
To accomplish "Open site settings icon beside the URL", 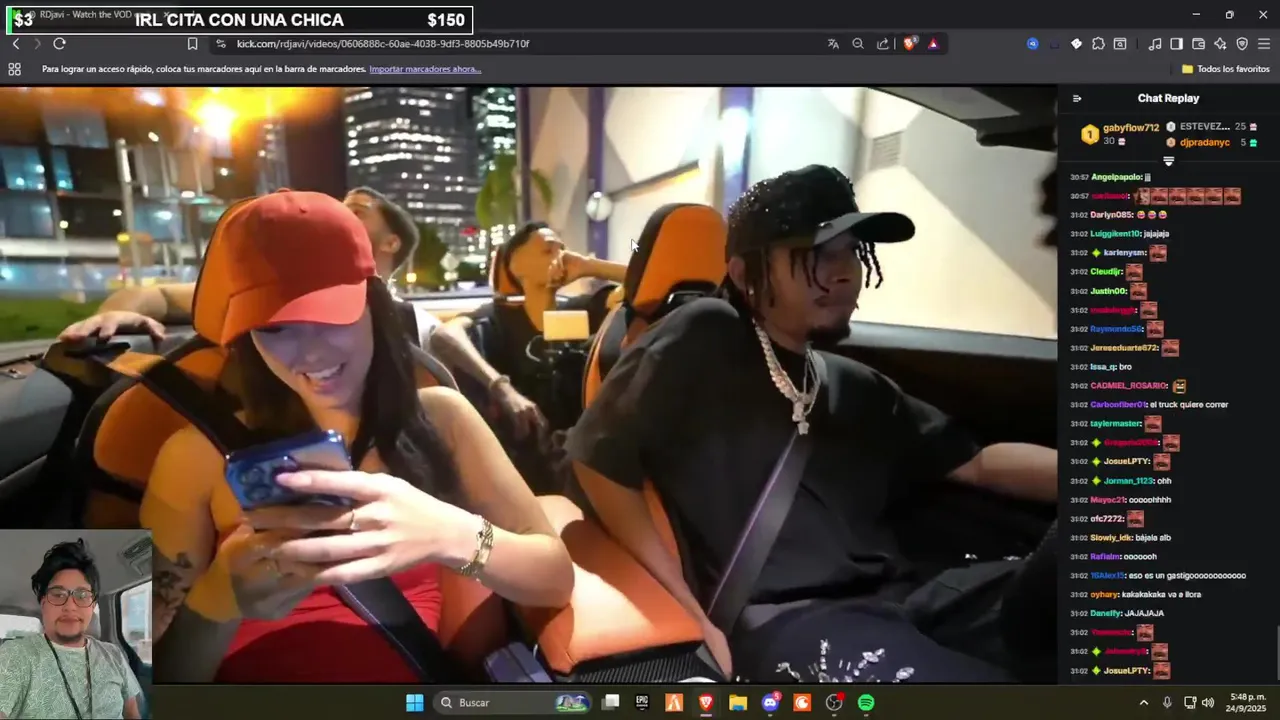I will point(221,44).
